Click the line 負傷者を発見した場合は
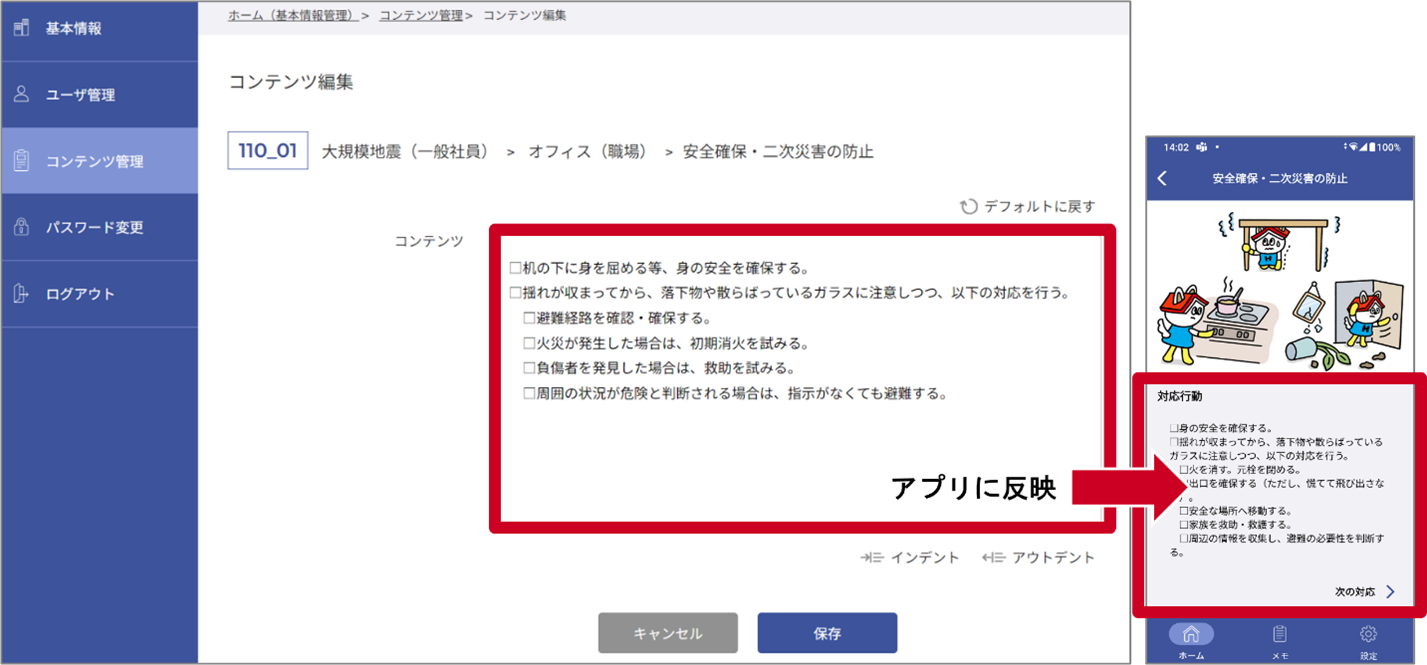 pos(659,368)
